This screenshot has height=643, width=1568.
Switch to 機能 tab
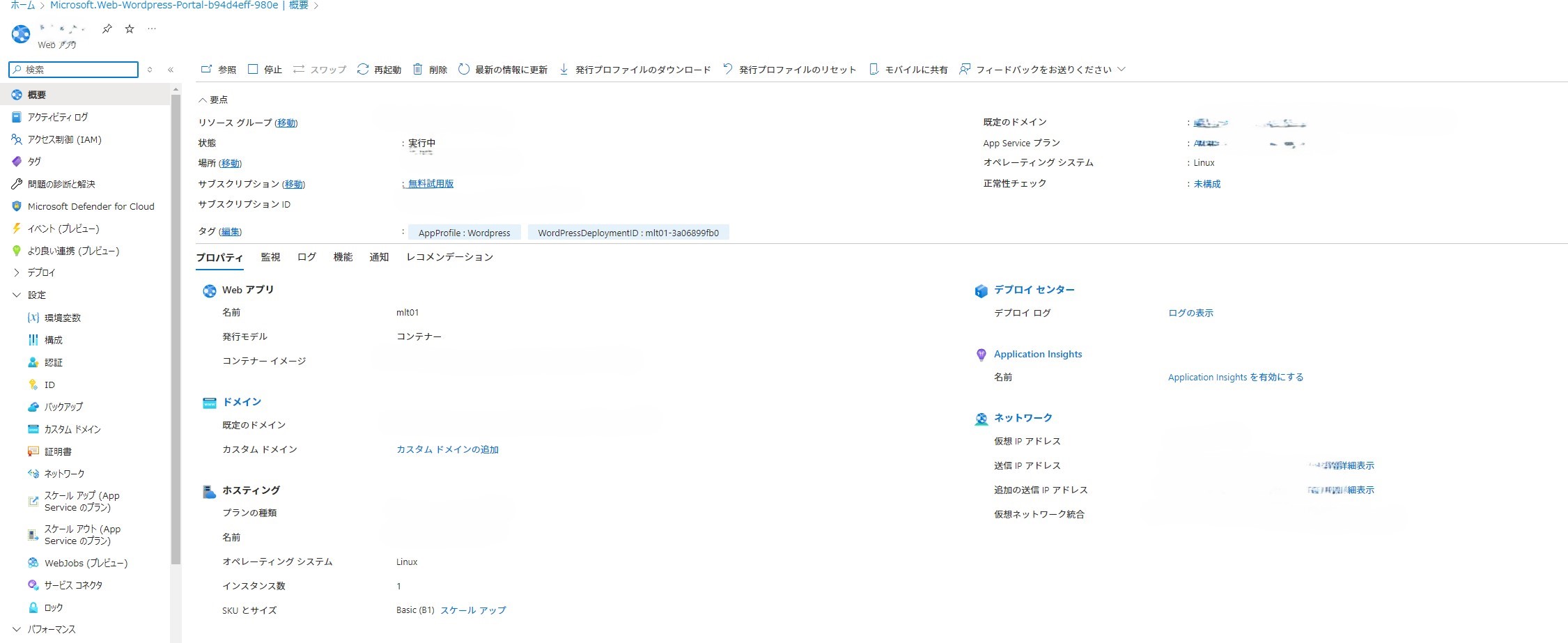pos(343,257)
